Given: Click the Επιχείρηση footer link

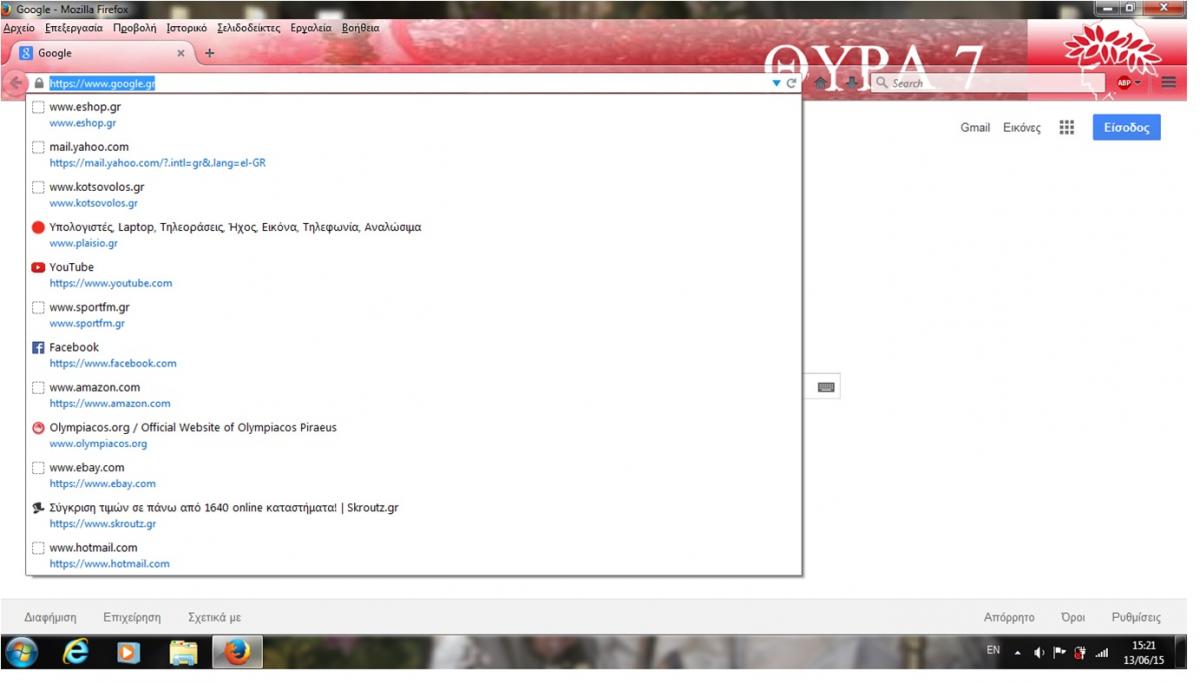Looking at the screenshot, I should pos(132,617).
